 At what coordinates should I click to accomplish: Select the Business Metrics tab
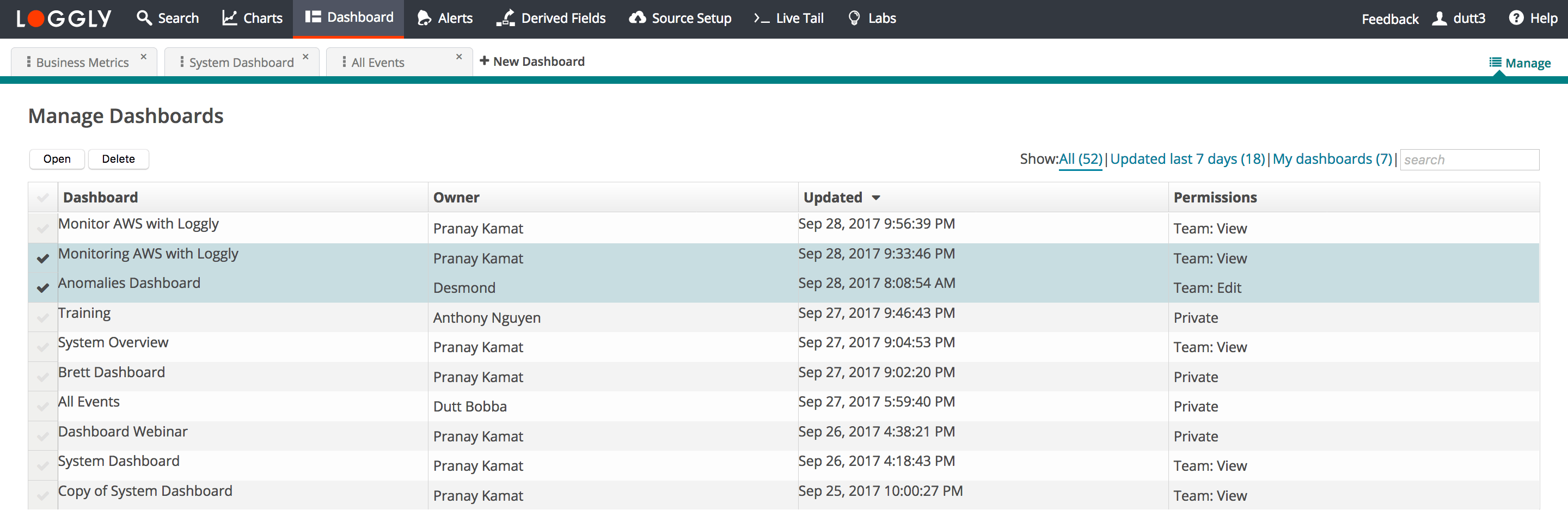82,62
